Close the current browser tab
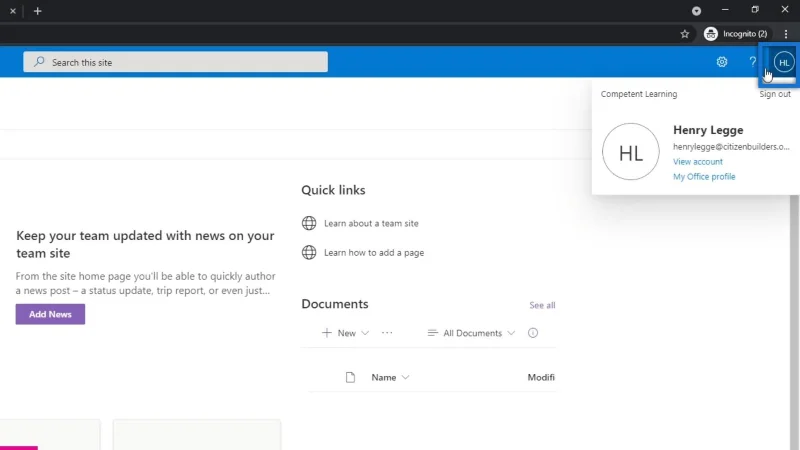800x450 pixels. [13, 11]
